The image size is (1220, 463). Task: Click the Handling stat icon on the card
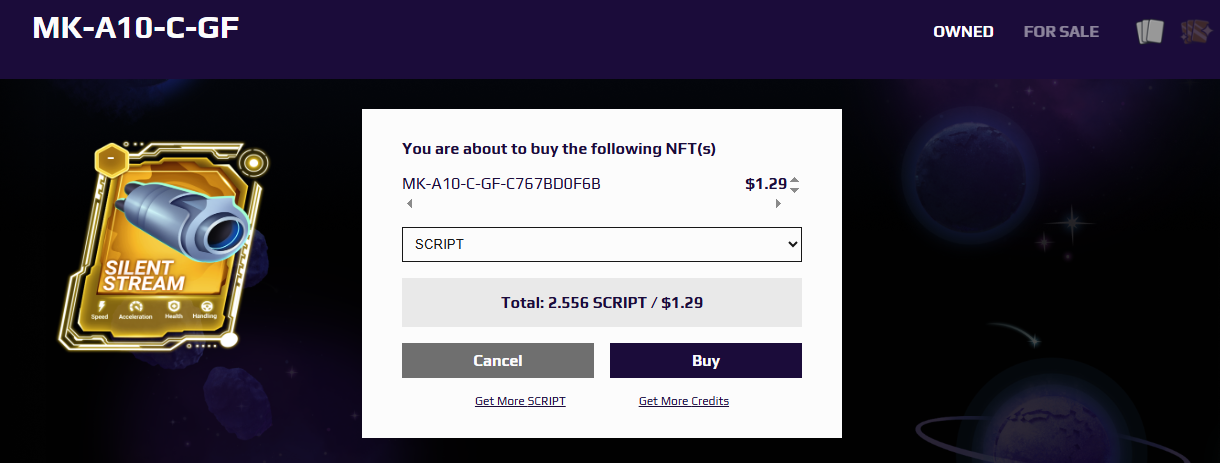(206, 307)
